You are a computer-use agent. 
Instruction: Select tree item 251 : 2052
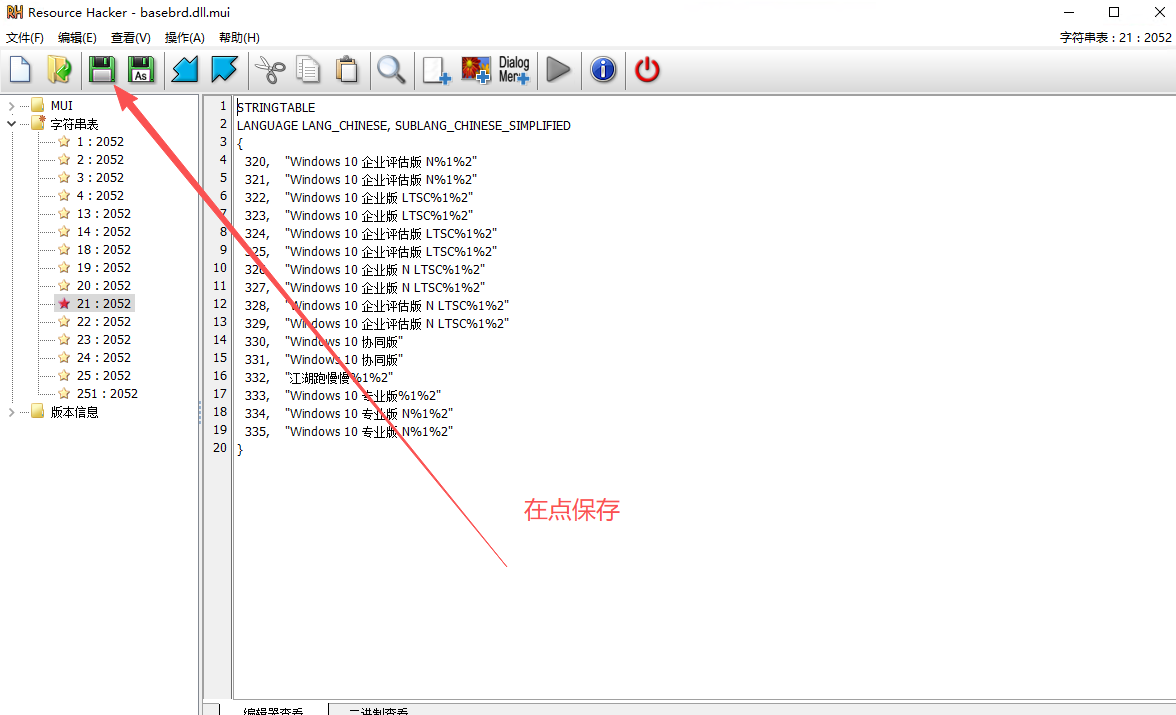106,394
